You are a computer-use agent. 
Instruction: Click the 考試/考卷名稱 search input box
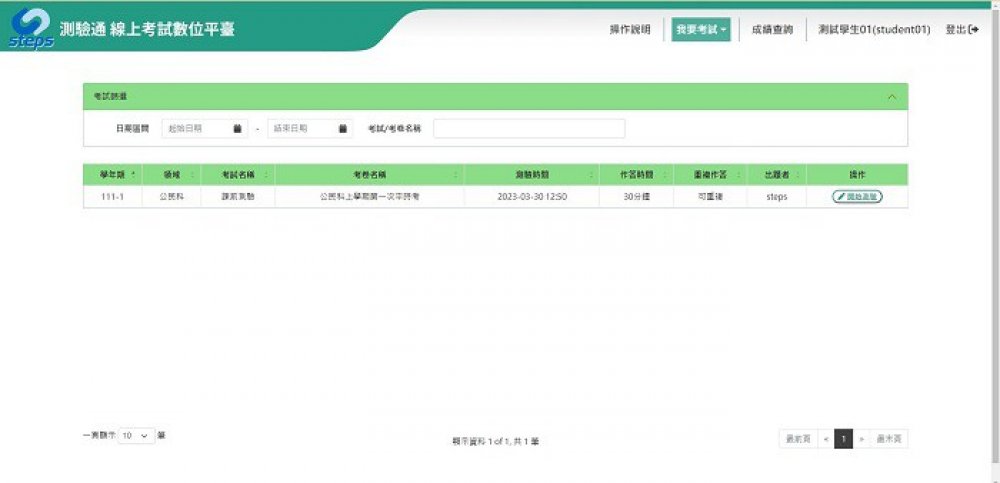coord(528,129)
